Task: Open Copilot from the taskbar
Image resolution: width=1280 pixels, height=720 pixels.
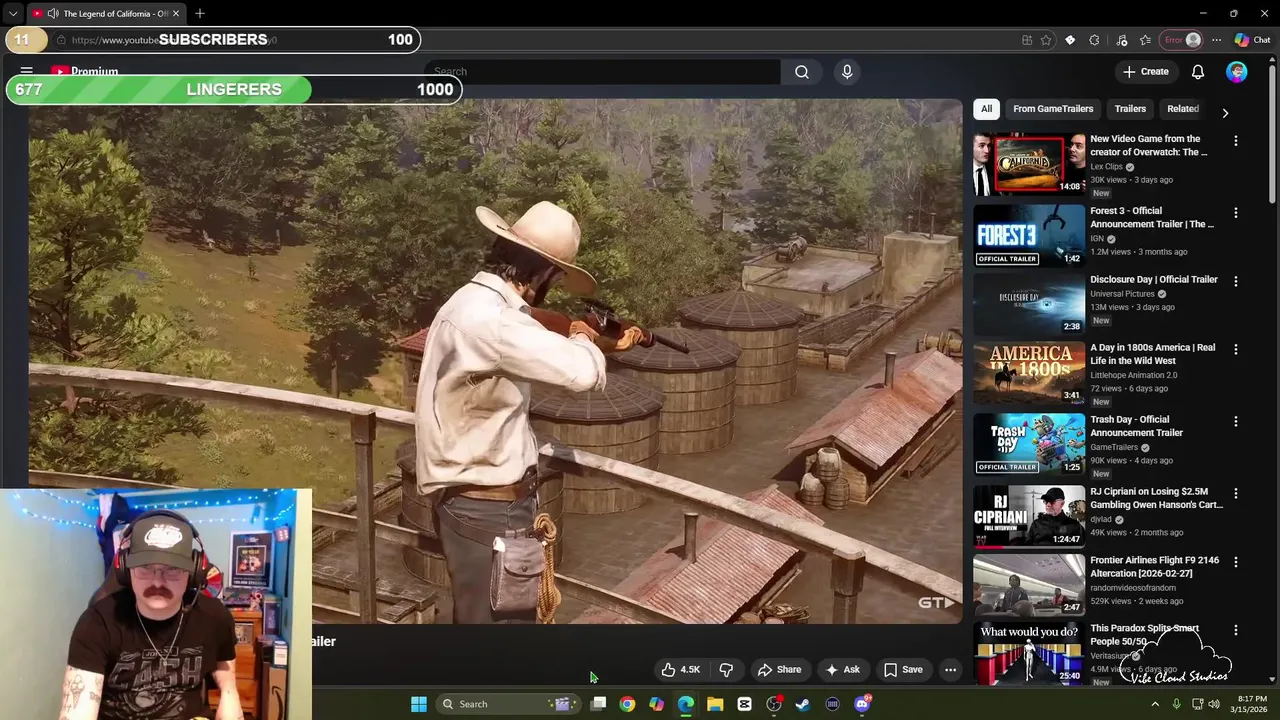Action: [x=656, y=704]
